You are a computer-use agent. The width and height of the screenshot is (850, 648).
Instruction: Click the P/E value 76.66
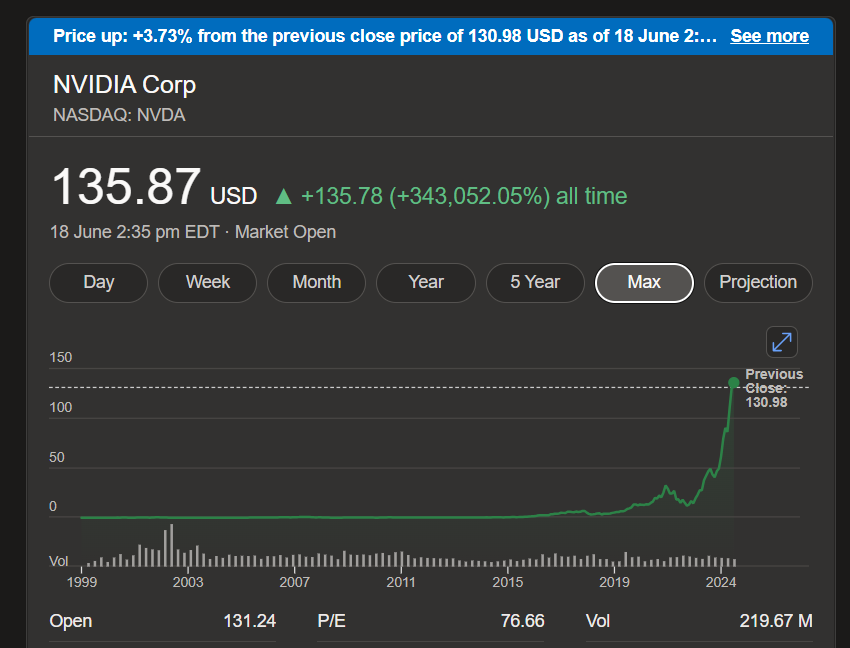[x=522, y=621]
